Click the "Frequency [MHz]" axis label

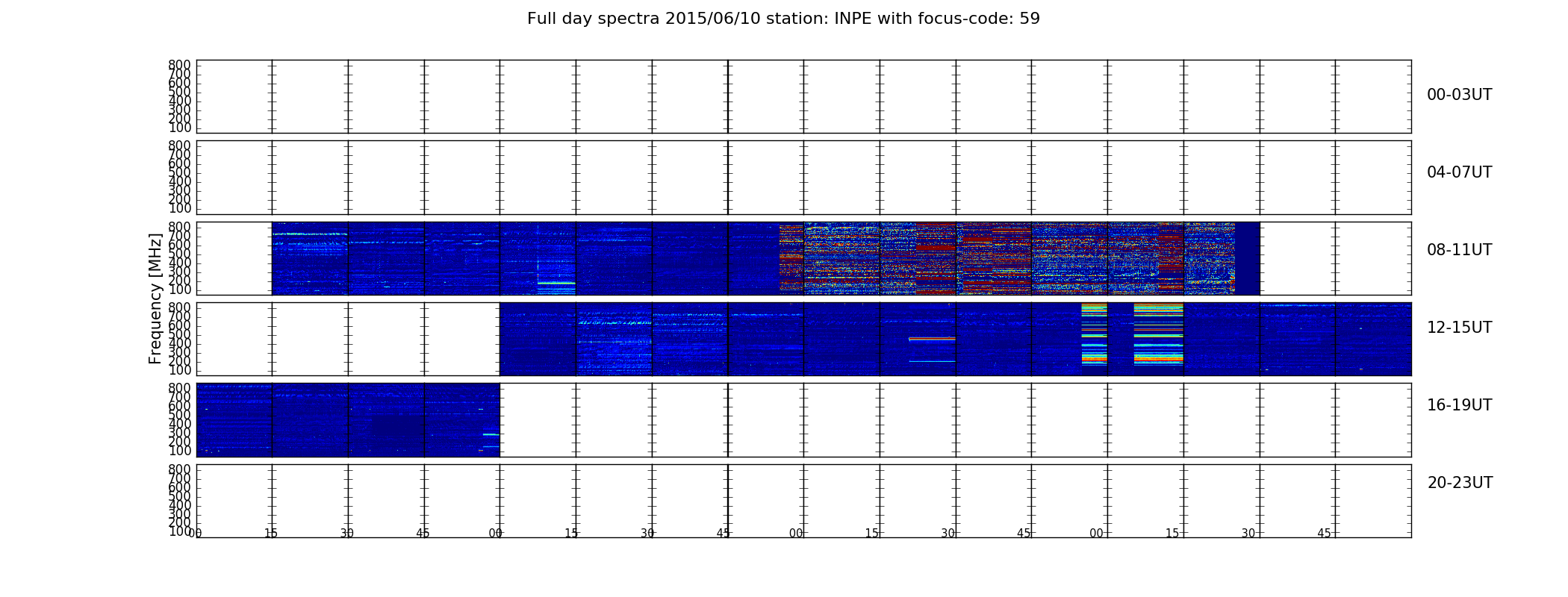click(x=155, y=298)
